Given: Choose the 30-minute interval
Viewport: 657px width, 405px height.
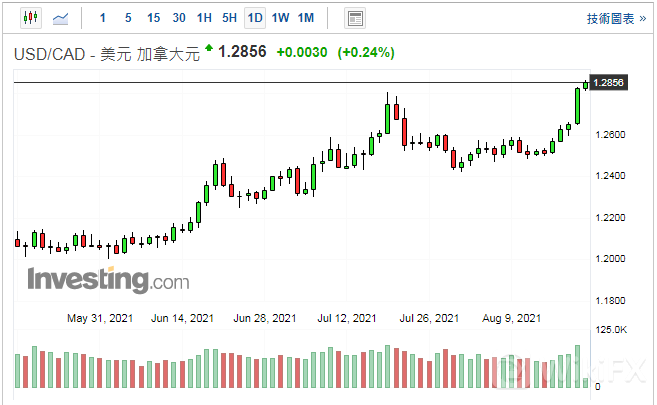Looking at the screenshot, I should 178,18.
